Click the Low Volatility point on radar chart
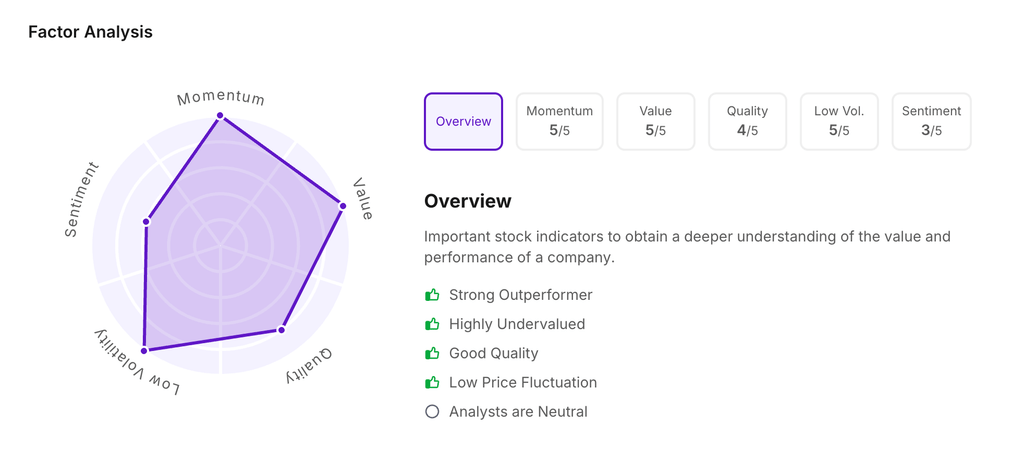This screenshot has width=1024, height=460. (144, 351)
